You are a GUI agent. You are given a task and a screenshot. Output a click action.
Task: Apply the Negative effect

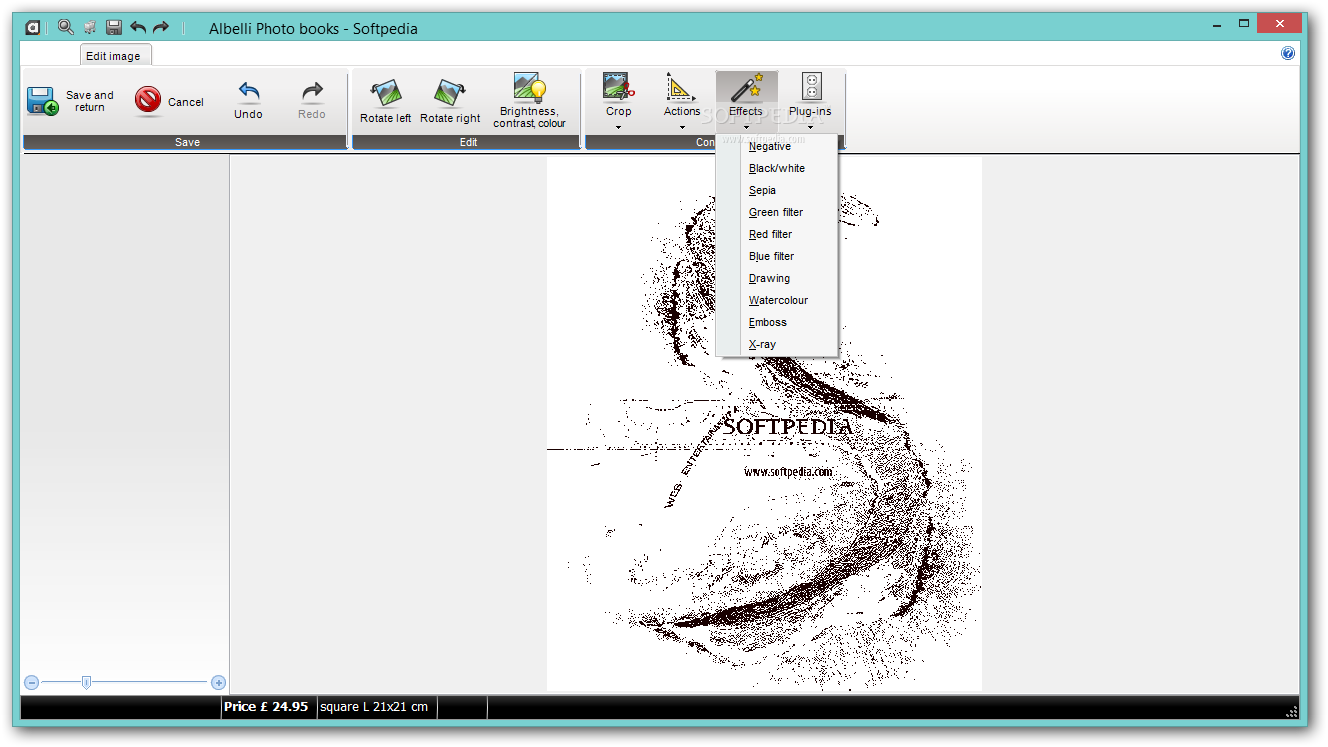pyautogui.click(x=777, y=146)
